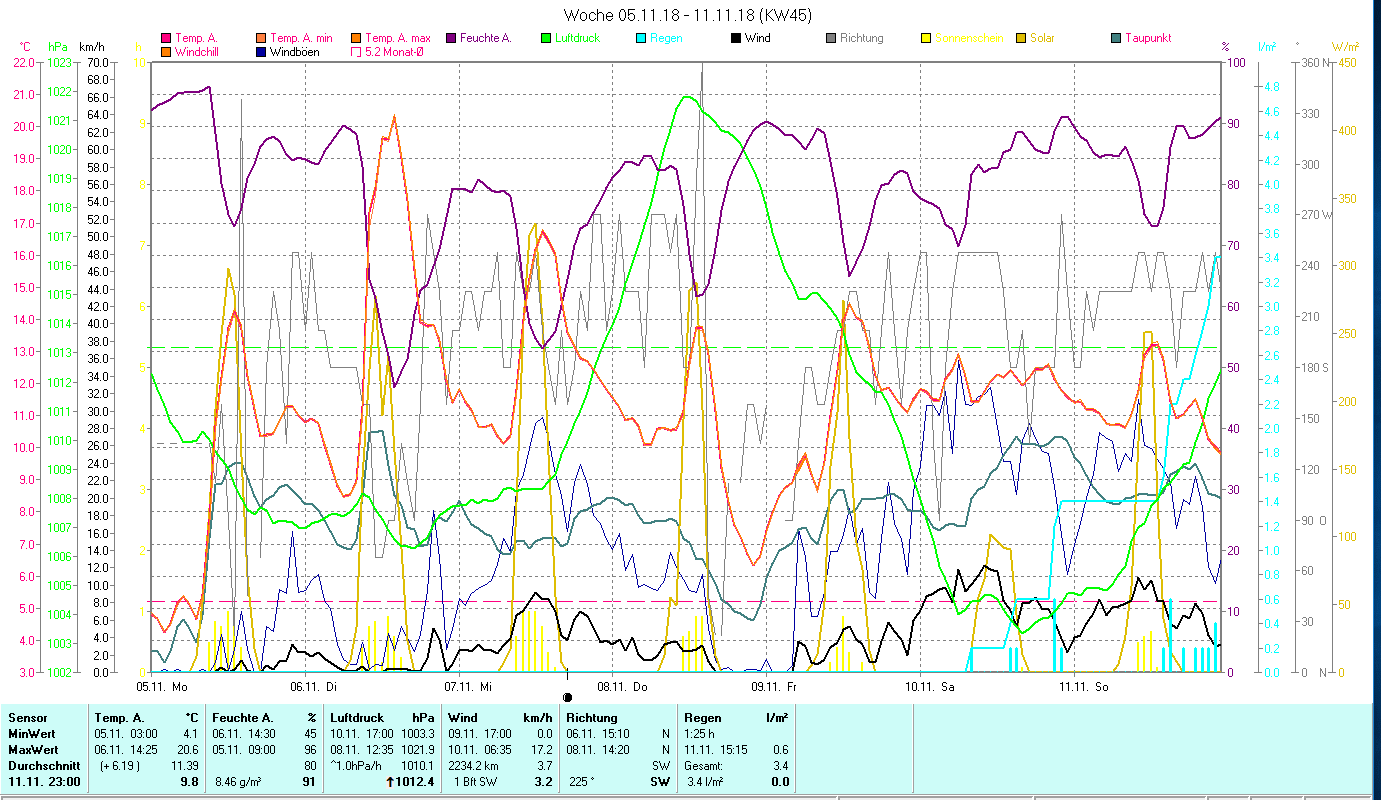Click the 'Luftdruck hPa' table header
This screenshot has width=1381, height=800.
point(382,718)
